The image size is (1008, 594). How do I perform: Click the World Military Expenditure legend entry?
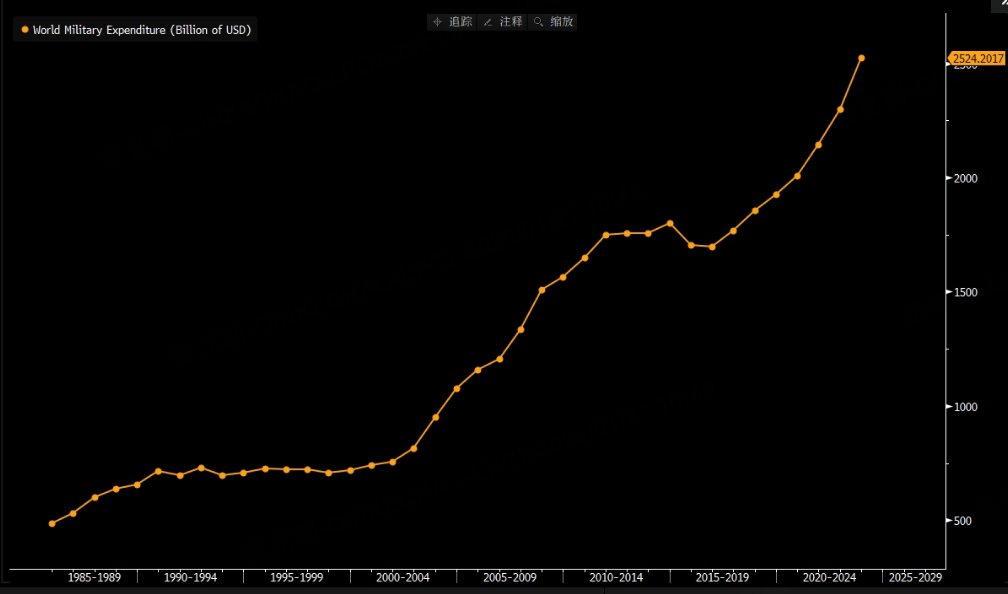(x=136, y=30)
